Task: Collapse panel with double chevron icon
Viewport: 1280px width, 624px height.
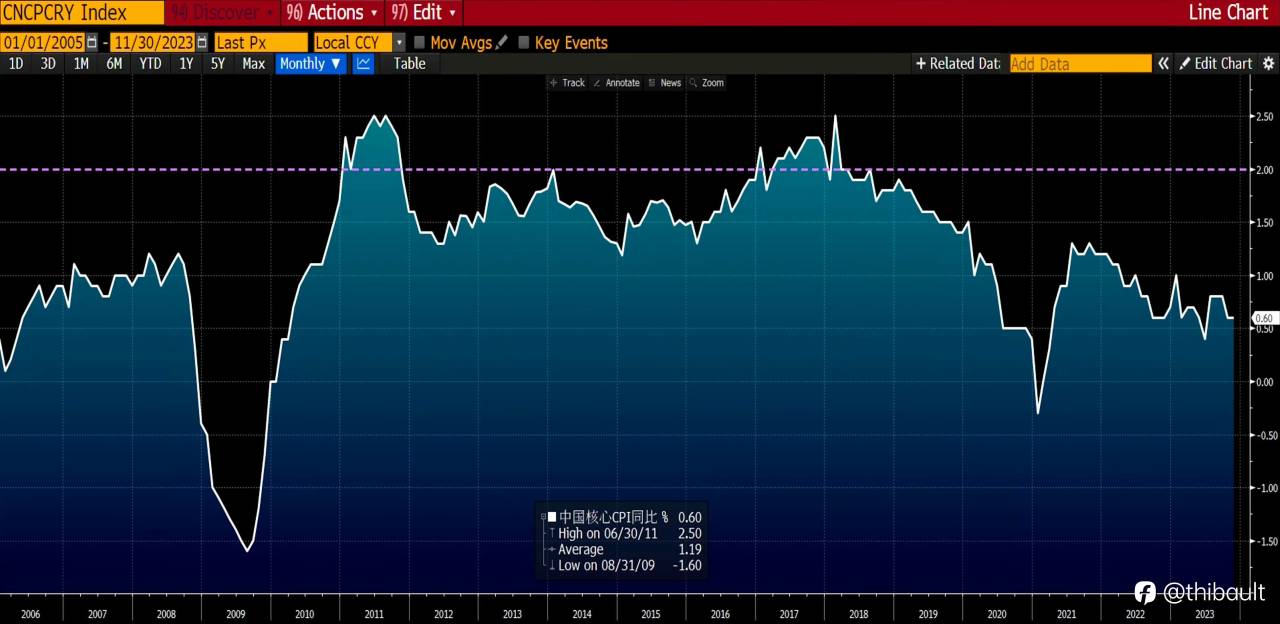Action: pyautogui.click(x=1164, y=63)
